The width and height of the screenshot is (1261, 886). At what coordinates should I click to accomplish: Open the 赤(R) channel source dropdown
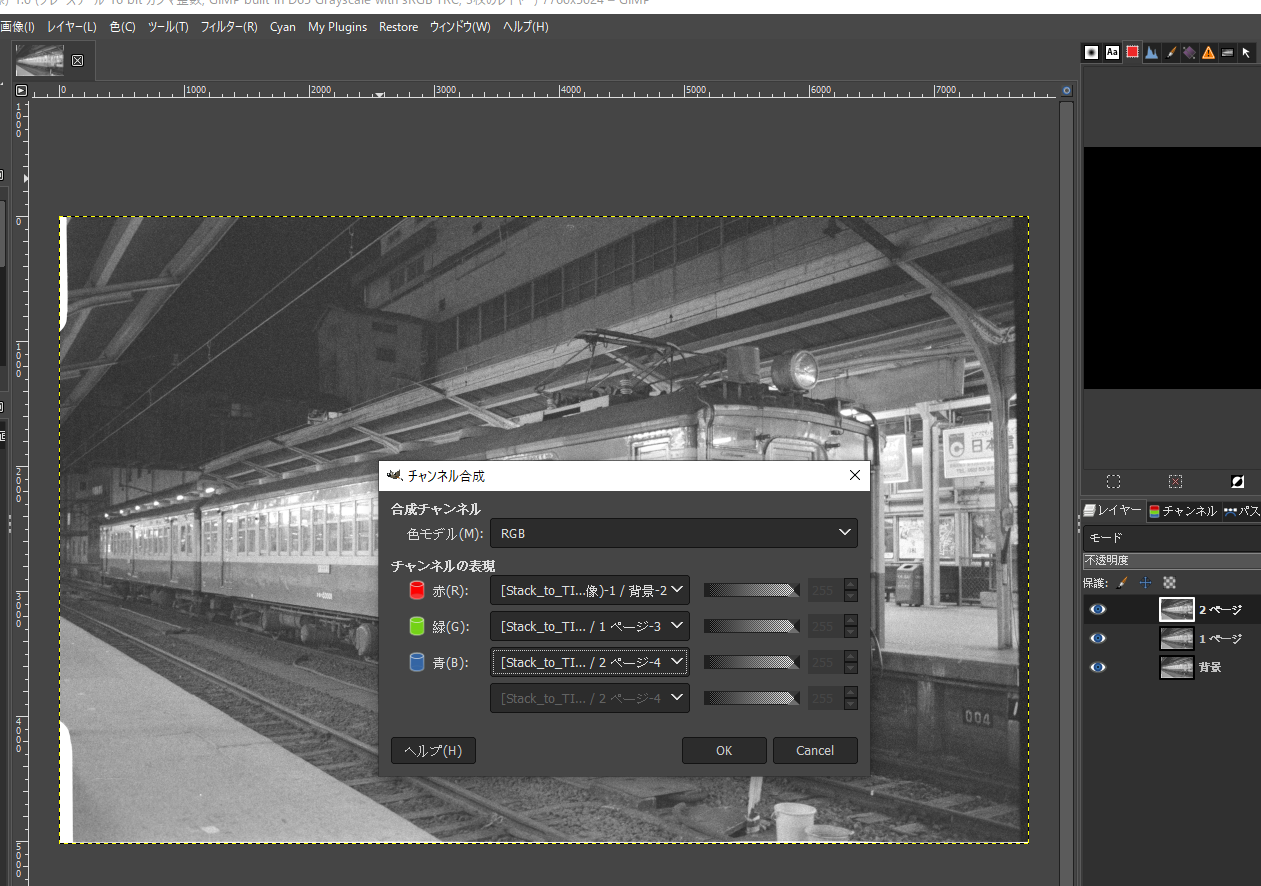click(x=589, y=590)
